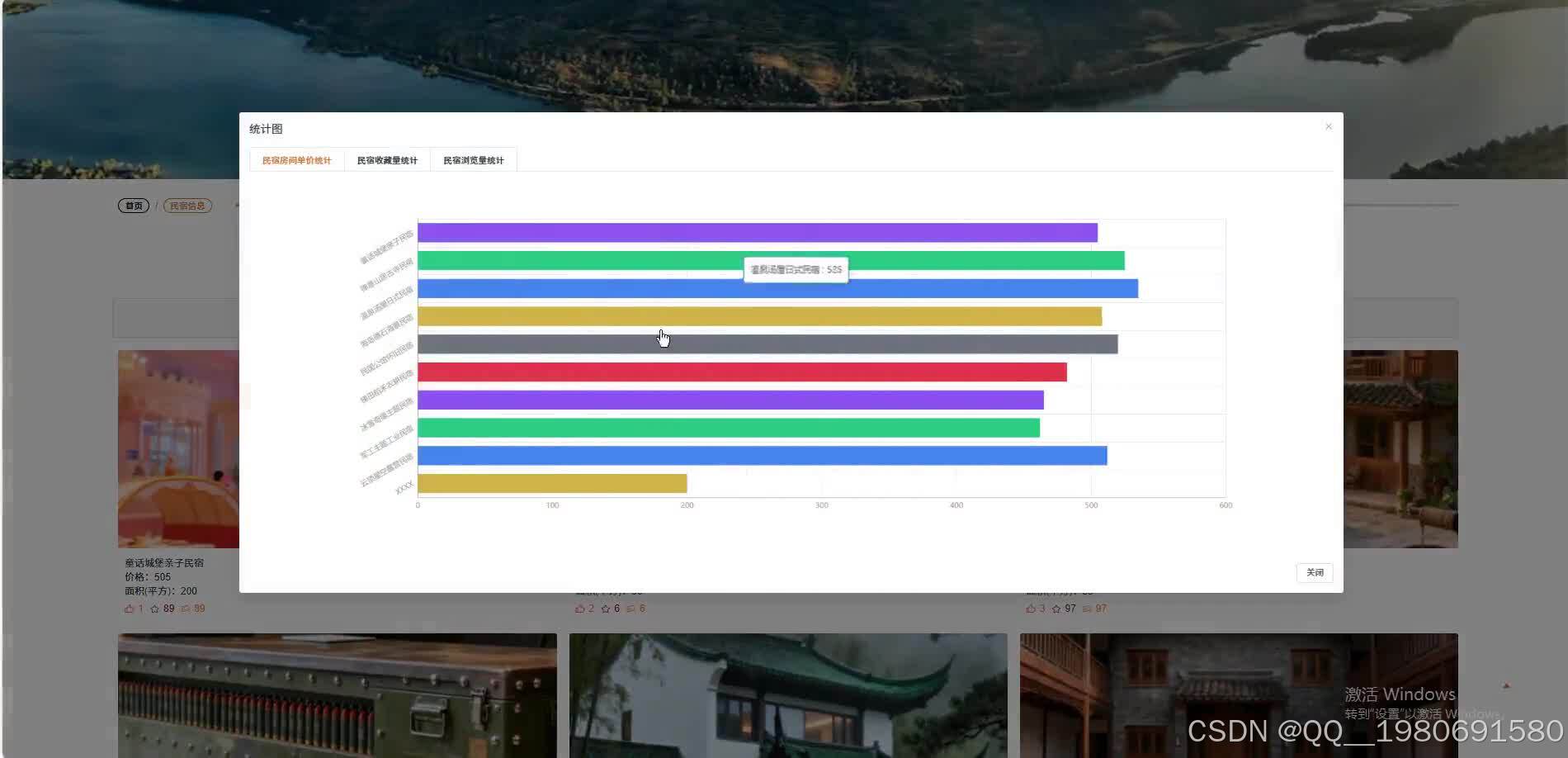Click the 600 tick label on the x-axis
This screenshot has width=1568, height=758.
[1226, 505]
